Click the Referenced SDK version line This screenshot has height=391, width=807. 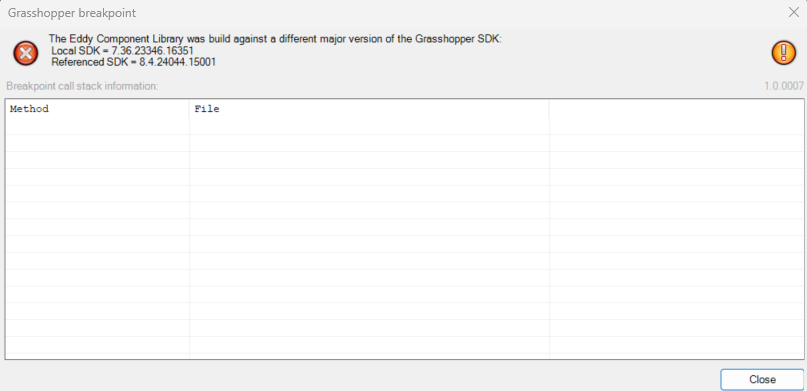point(133,62)
